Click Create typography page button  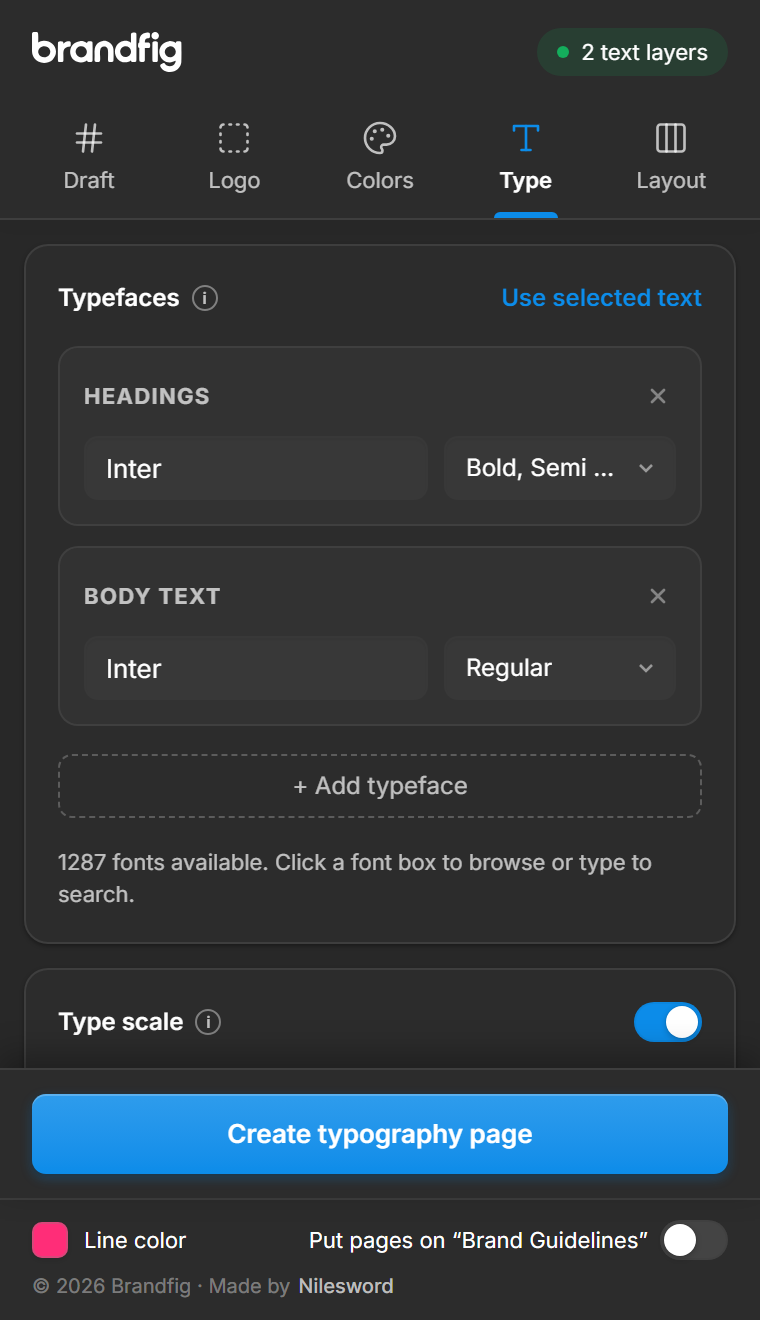point(380,1134)
